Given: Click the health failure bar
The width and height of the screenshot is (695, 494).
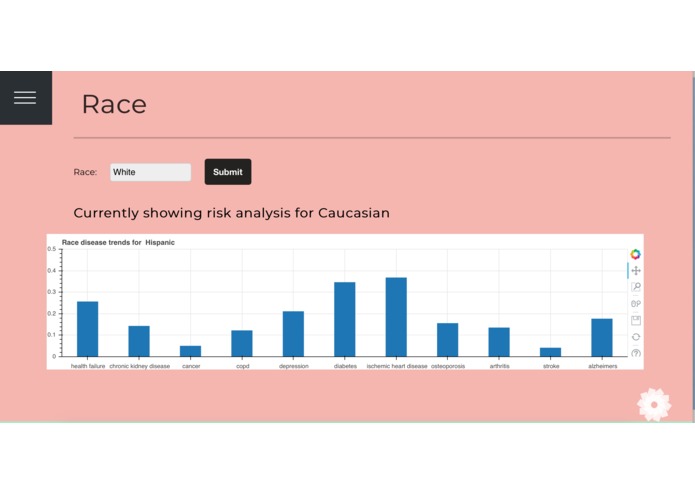Looking at the screenshot, I should pos(88,329).
